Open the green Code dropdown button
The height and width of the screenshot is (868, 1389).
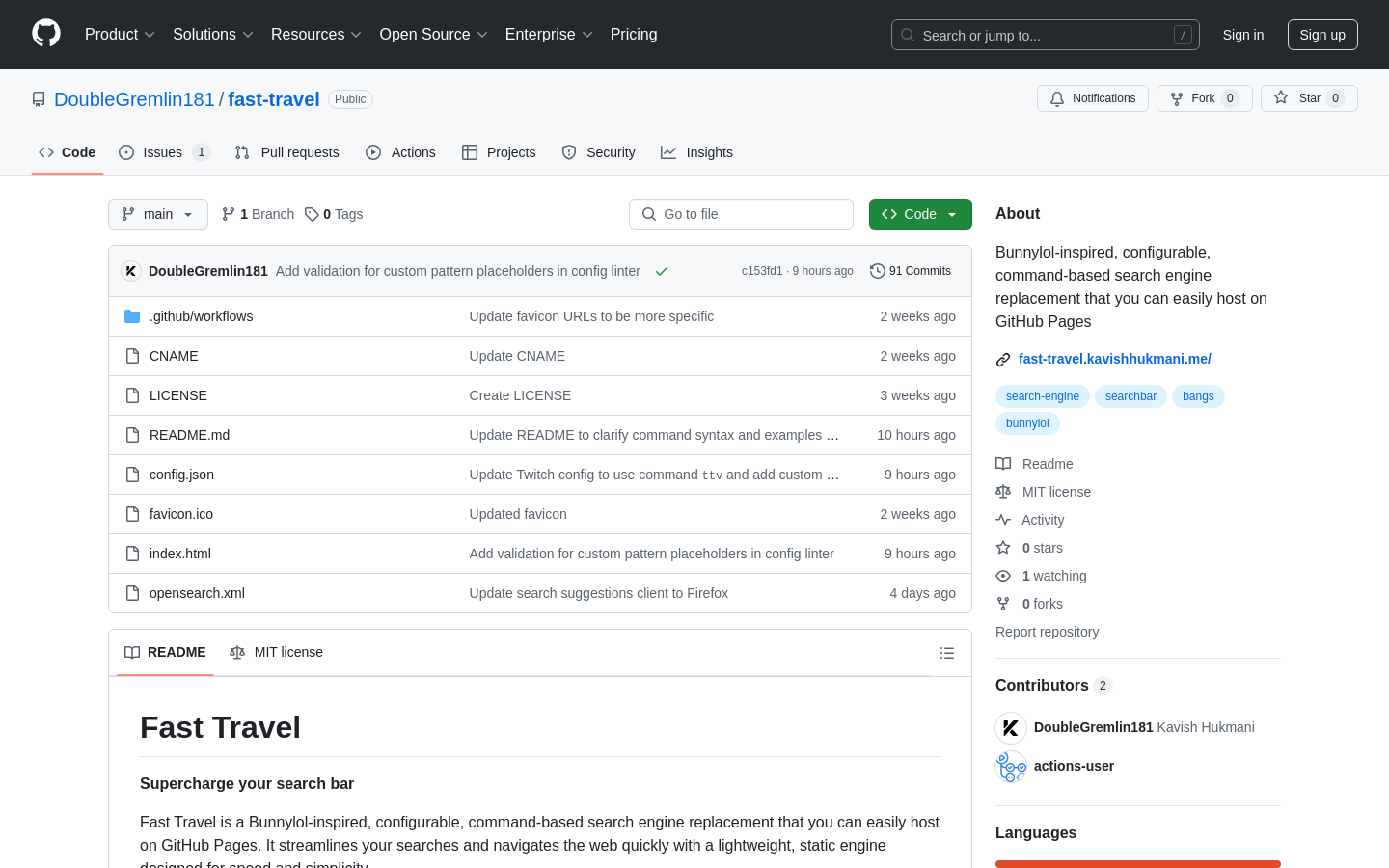[x=920, y=214]
